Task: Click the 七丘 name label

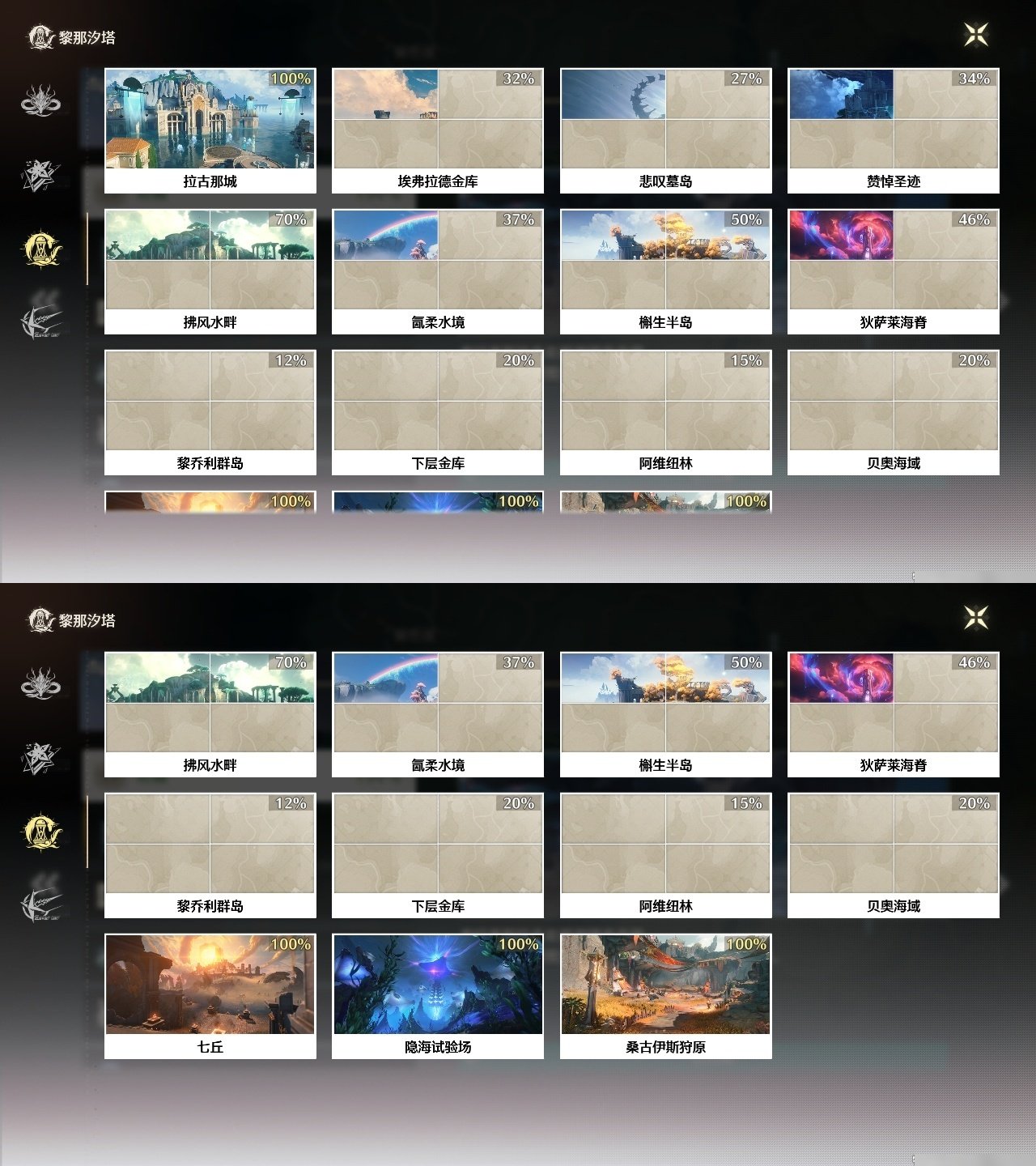Action: 210,1047
